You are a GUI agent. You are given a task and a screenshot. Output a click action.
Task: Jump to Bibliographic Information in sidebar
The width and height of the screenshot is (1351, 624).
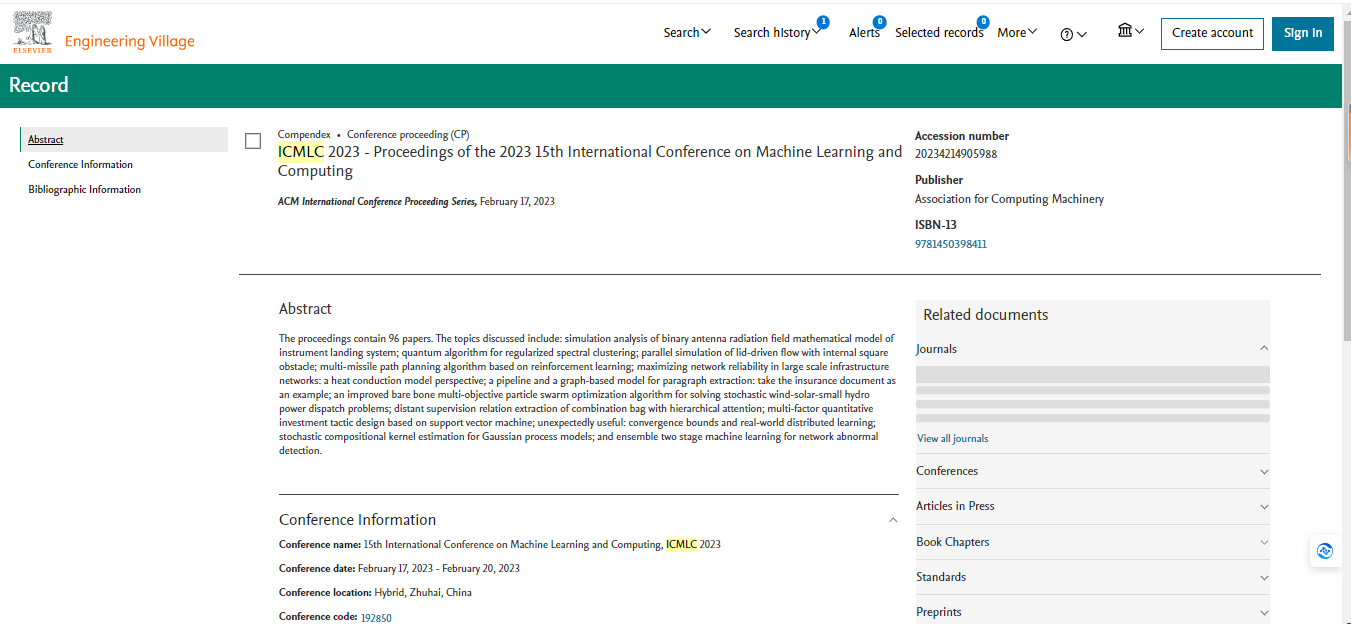[x=84, y=190]
